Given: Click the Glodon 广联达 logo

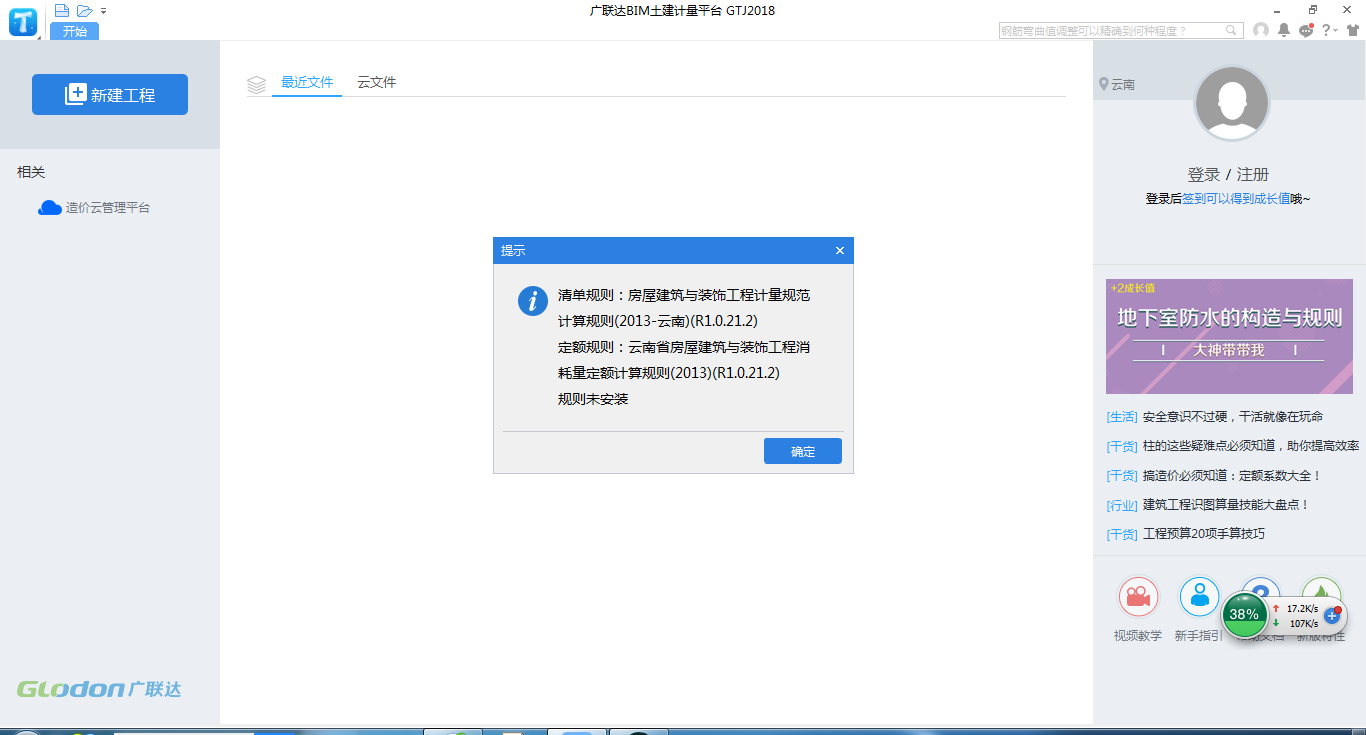Looking at the screenshot, I should (99, 689).
